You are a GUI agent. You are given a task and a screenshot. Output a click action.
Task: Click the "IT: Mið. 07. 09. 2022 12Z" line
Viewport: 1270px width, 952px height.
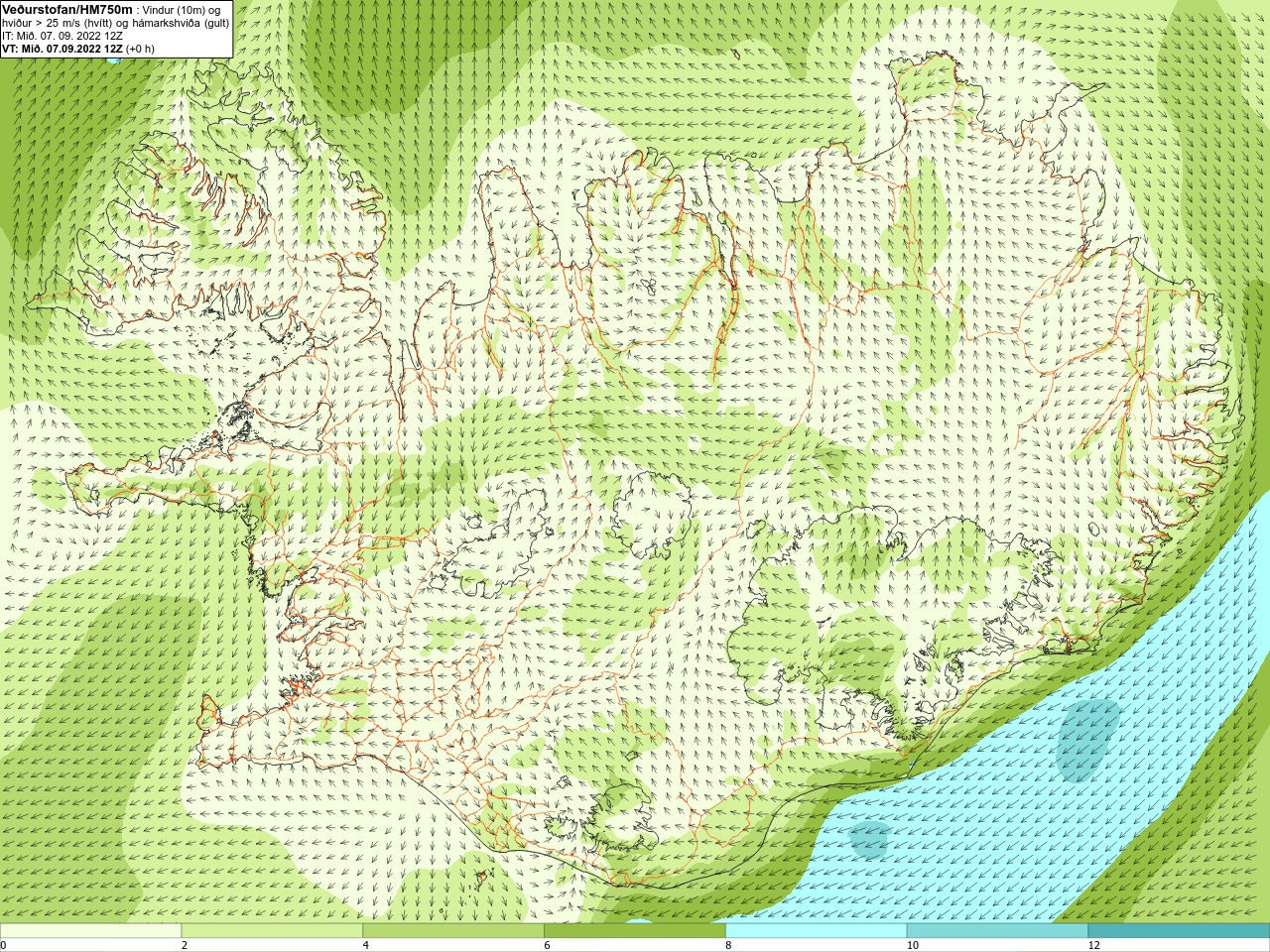point(63,36)
